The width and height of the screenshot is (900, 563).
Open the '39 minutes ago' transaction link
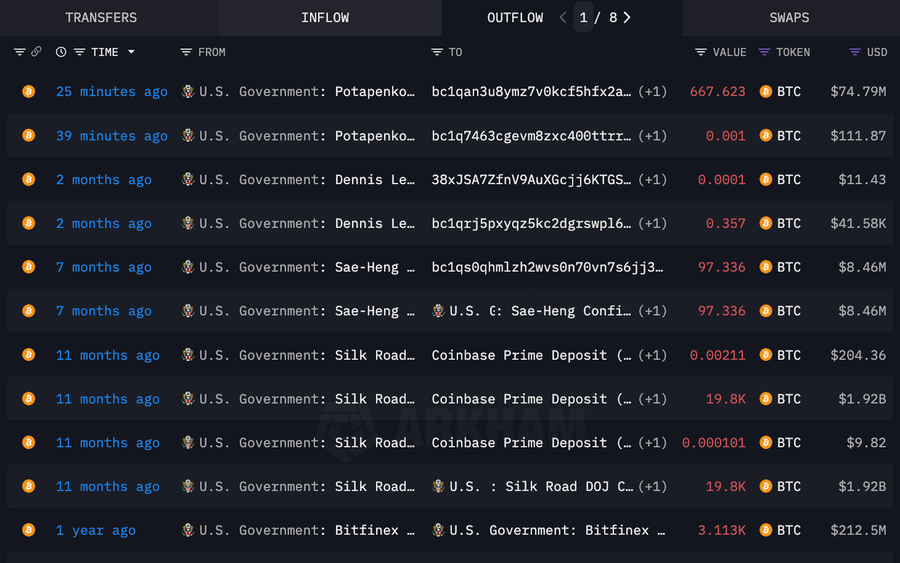tap(112, 136)
